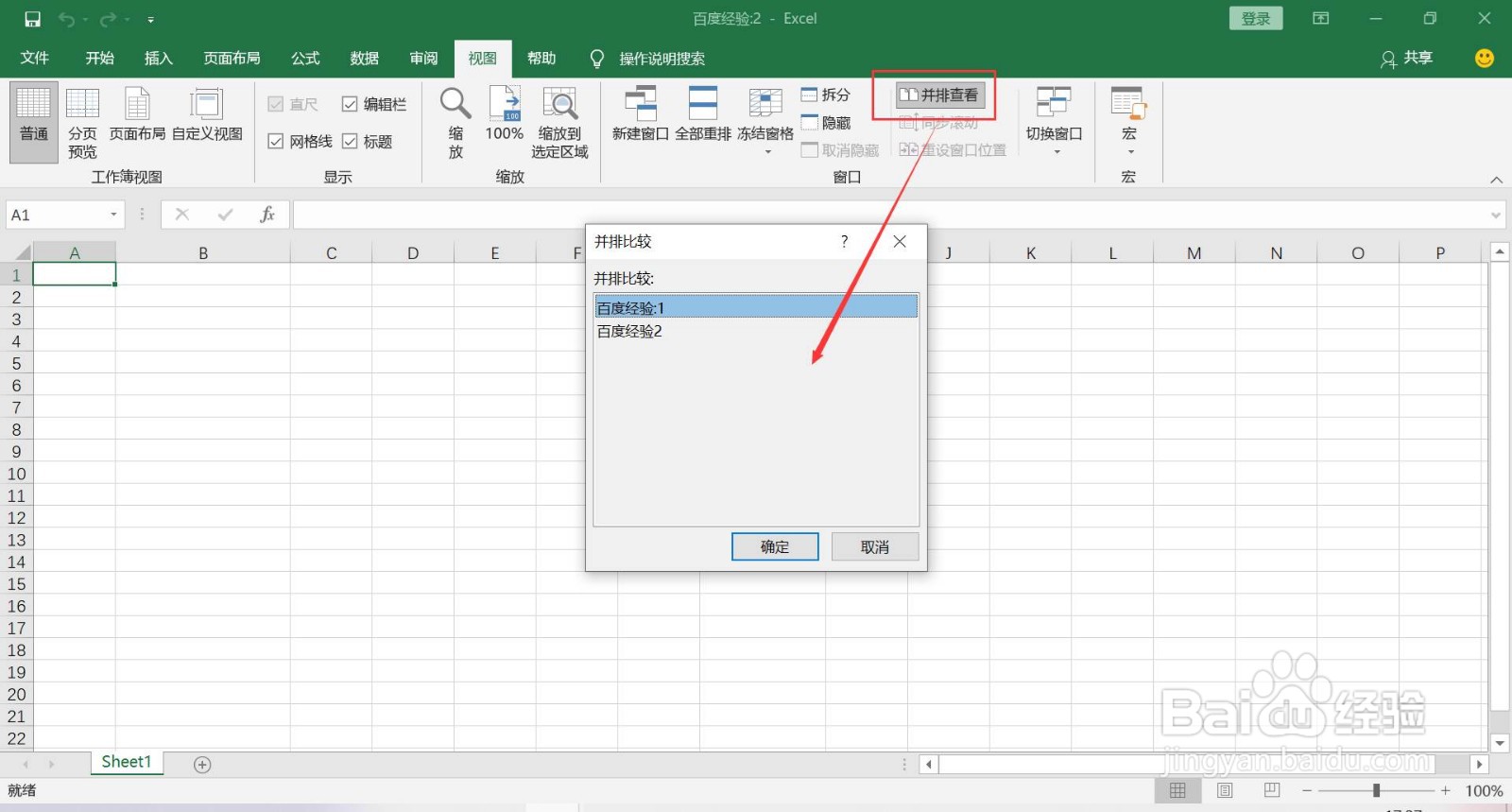Image resolution: width=1512 pixels, height=812 pixels.
Task: Open a New Window (新建窗口)
Action: 641,114
